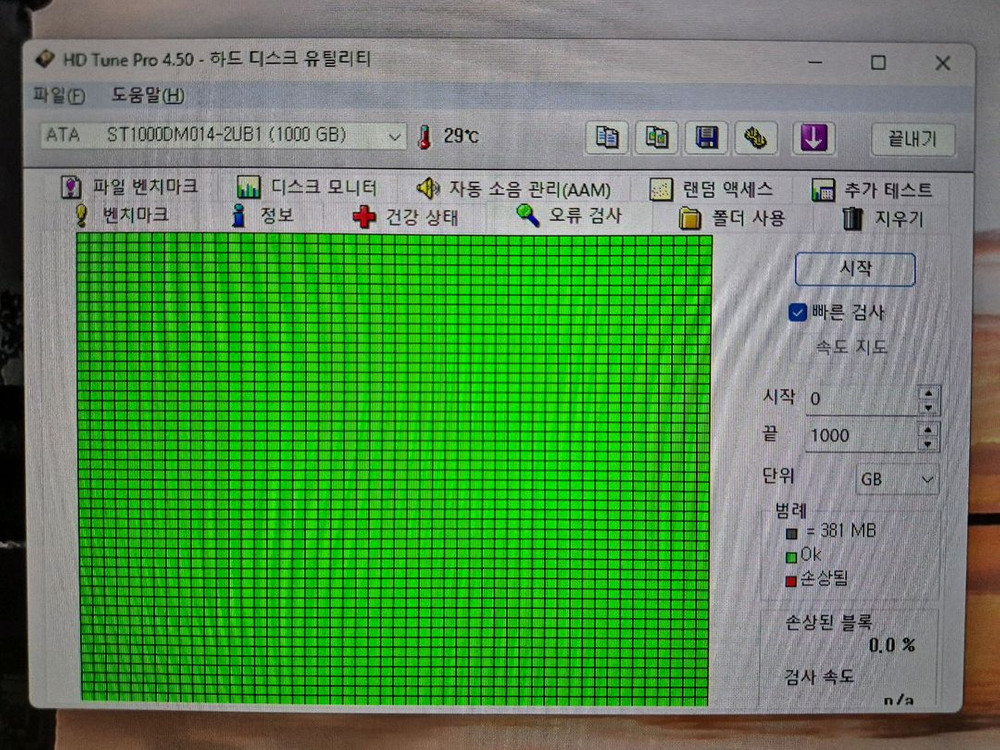
Task: Open the 추가 테스트 tab
Action: [x=872, y=190]
